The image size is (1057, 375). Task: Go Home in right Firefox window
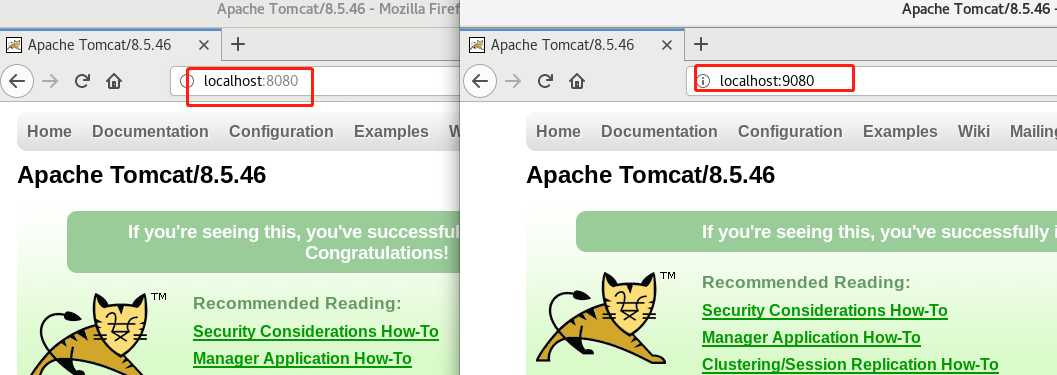(577, 82)
